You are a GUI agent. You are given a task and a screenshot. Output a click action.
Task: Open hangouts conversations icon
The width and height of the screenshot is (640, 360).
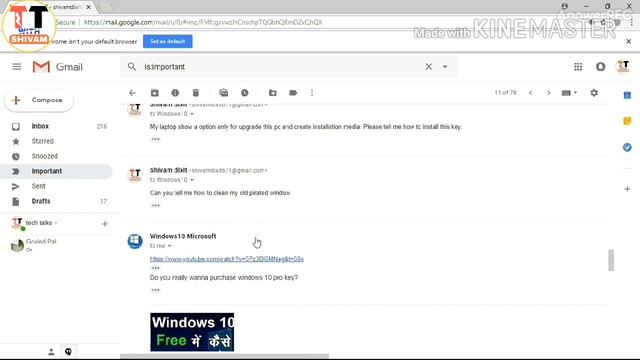coord(69,352)
